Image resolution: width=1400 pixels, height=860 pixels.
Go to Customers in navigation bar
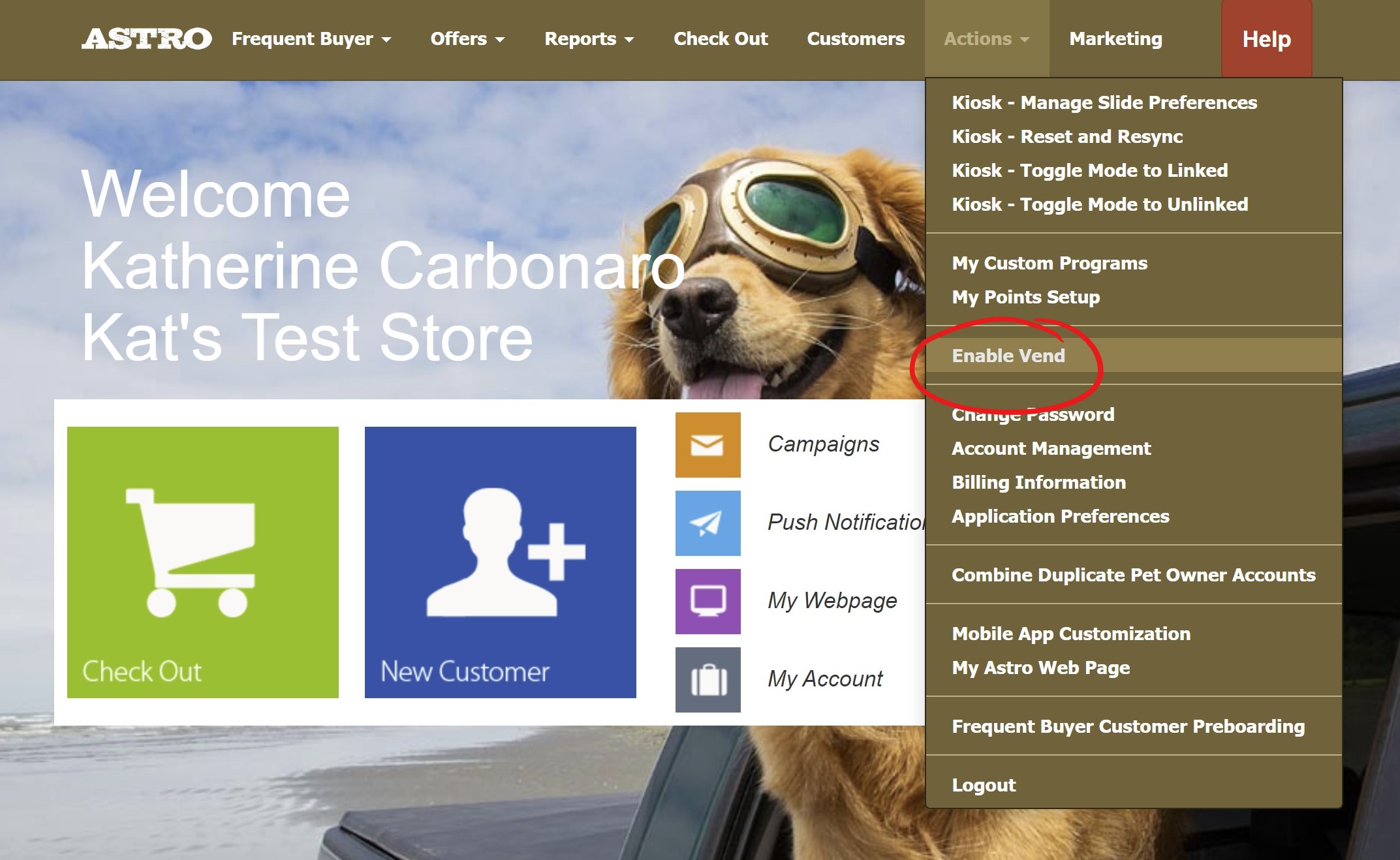[x=856, y=39]
